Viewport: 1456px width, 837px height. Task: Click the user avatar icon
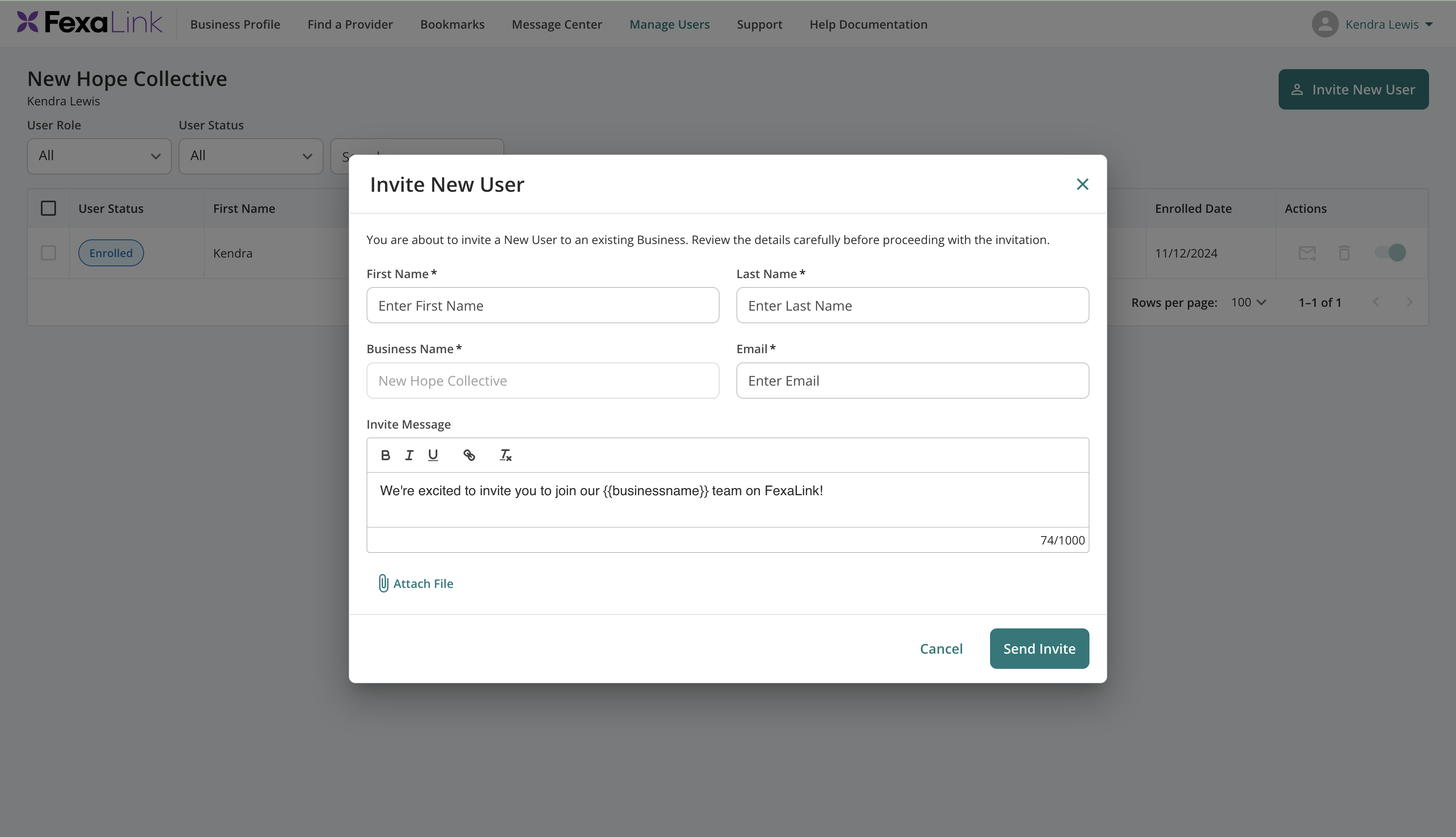[x=1325, y=24]
